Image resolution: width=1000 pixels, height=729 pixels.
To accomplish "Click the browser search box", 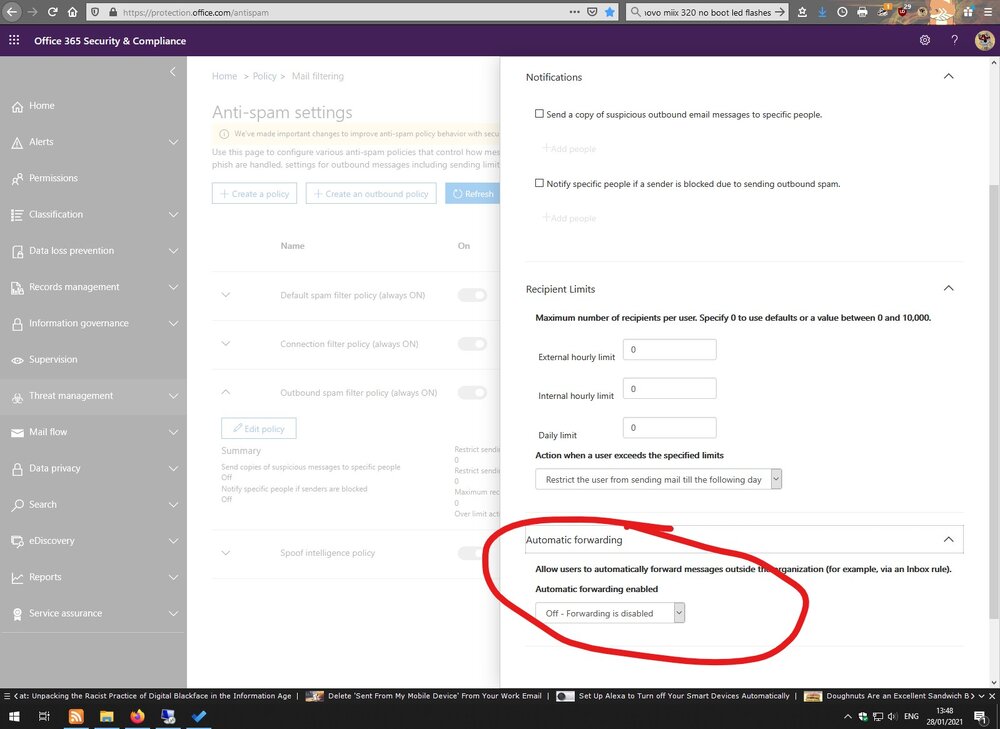I will coord(707,12).
